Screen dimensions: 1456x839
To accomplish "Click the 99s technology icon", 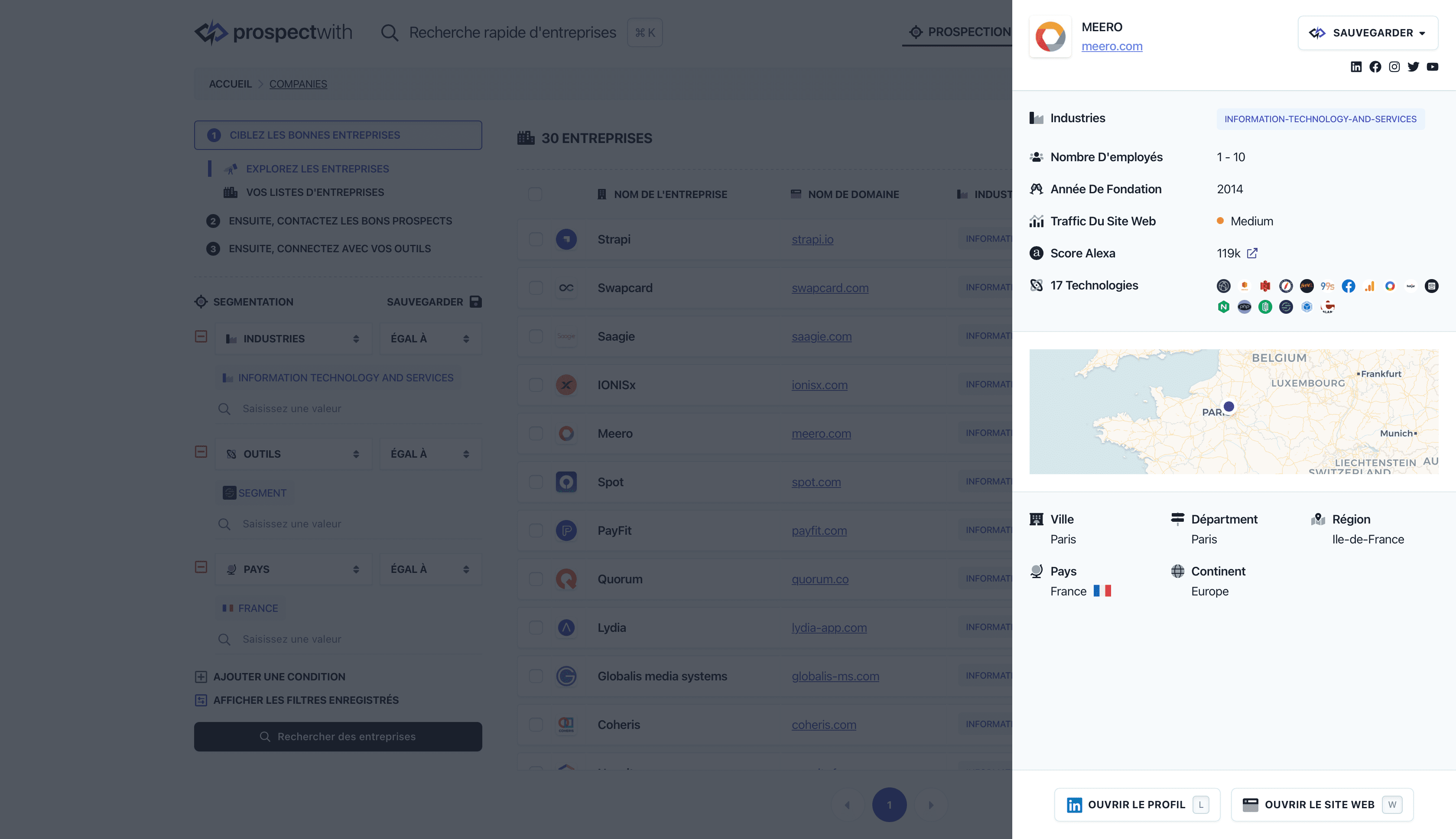I will pos(1327,286).
